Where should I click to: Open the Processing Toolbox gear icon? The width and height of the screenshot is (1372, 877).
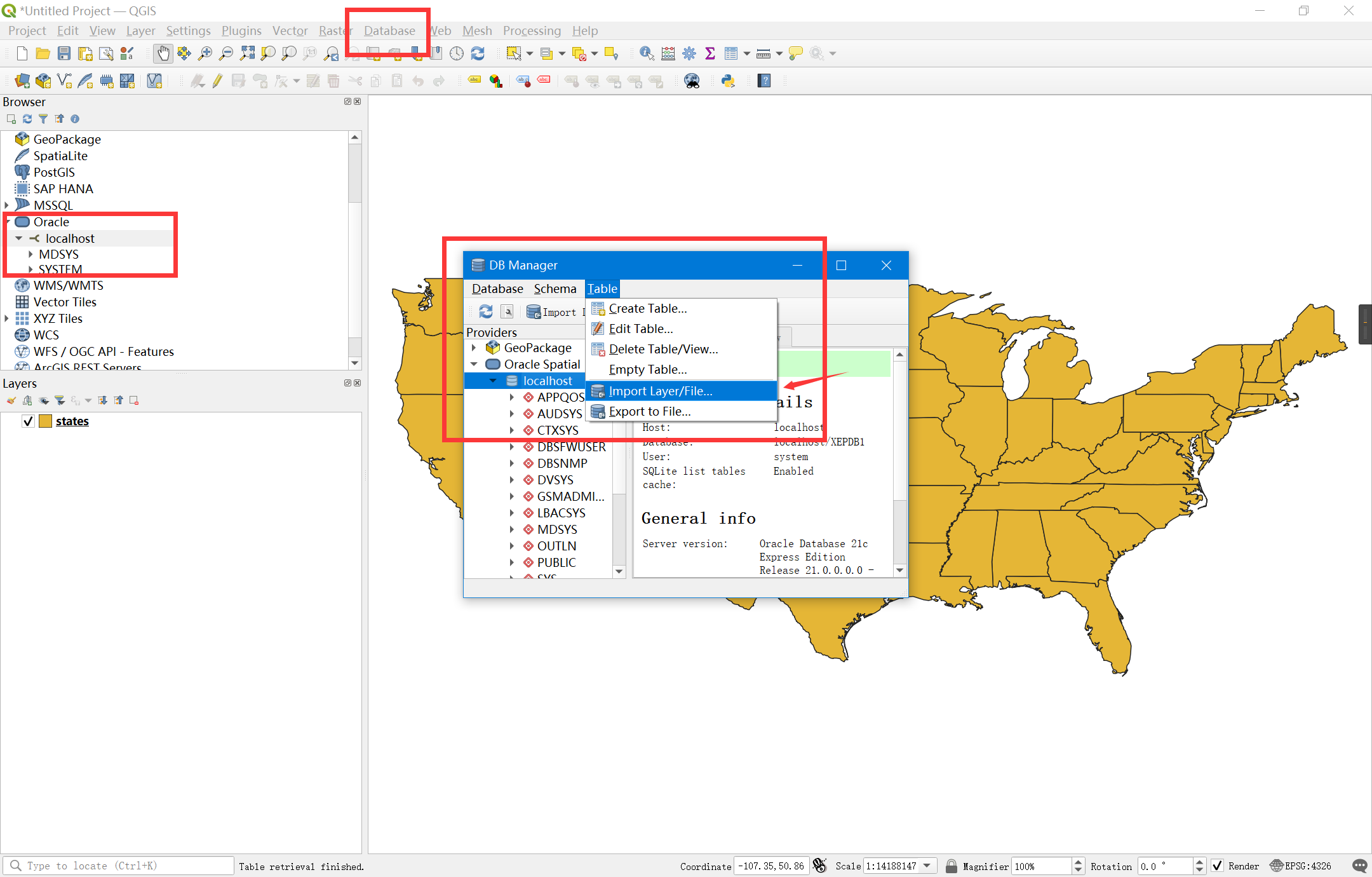pyautogui.click(x=689, y=53)
